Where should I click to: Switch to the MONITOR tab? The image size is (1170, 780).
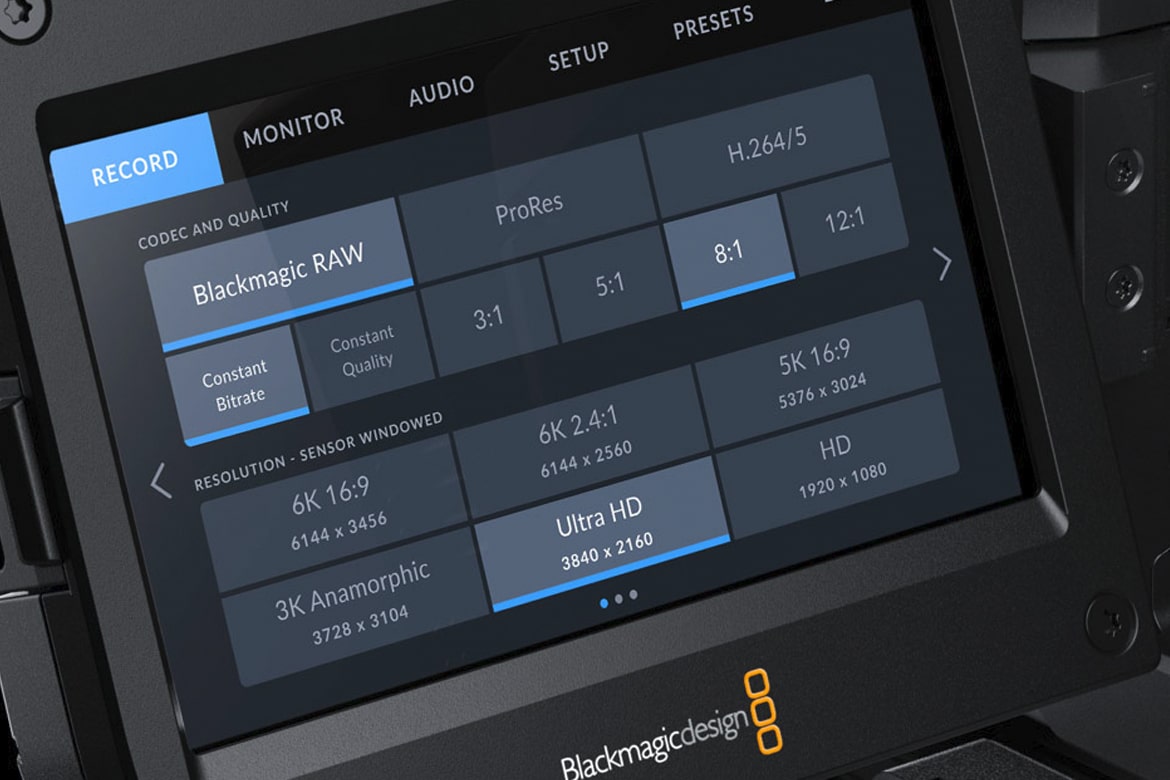tap(293, 128)
